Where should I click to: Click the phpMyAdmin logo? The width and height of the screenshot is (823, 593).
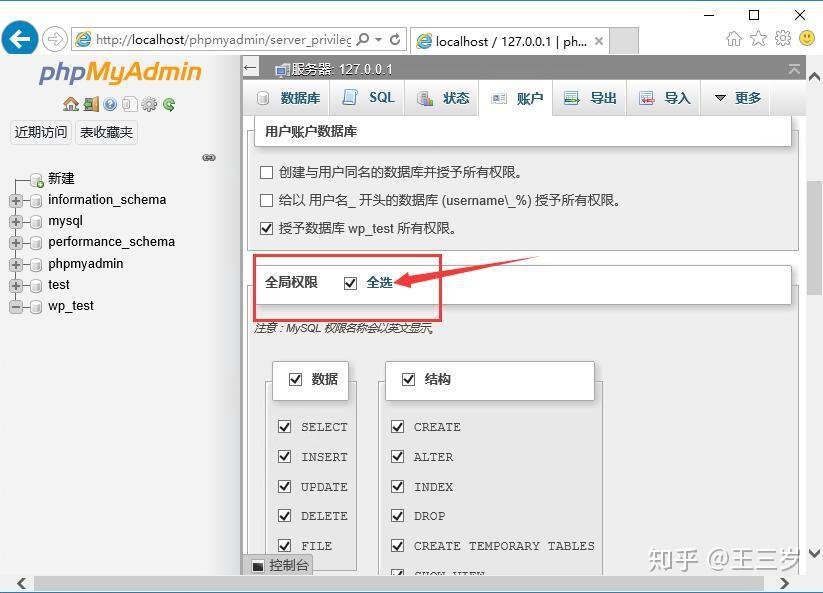[x=120, y=72]
